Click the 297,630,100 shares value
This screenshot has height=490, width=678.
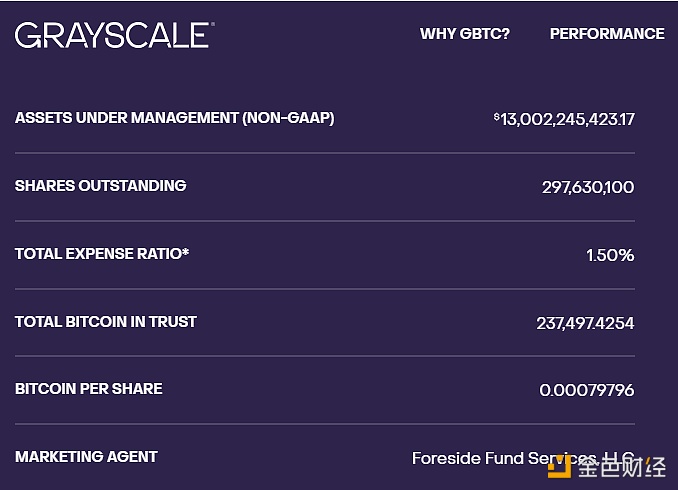coord(588,187)
